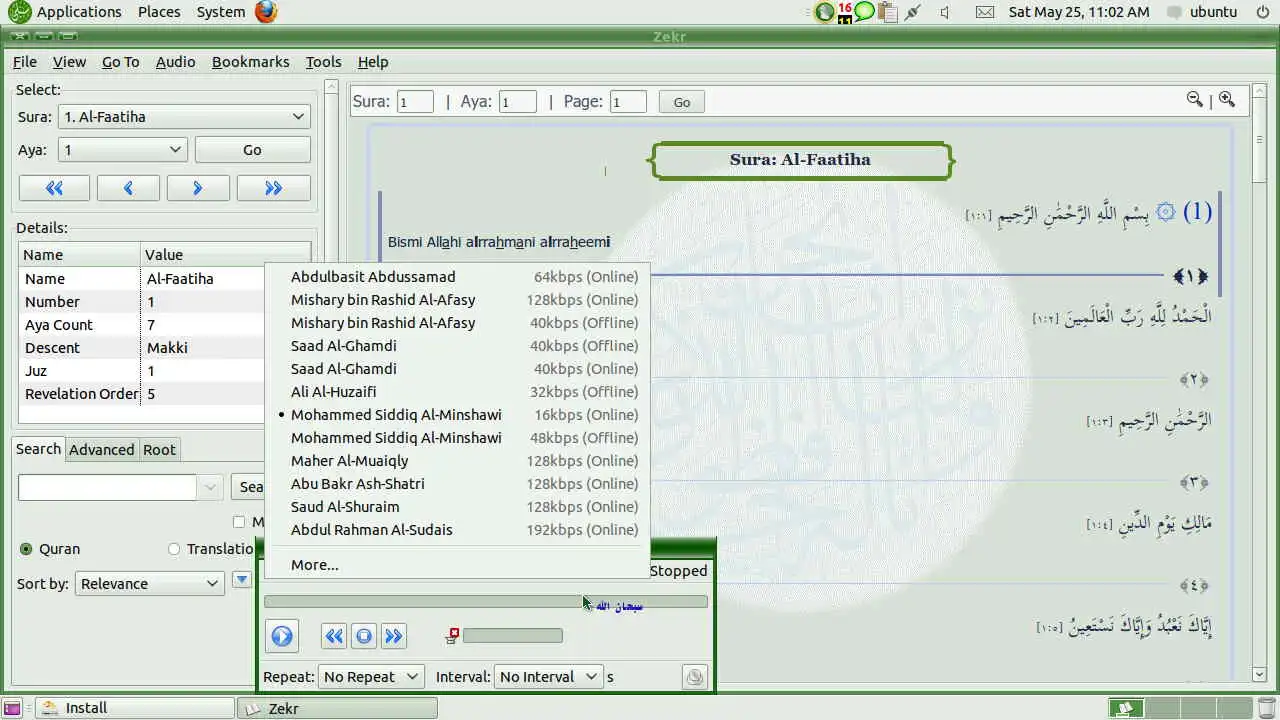Open the trash icon in bottom panel
Viewport: 1280px width, 720px height.
1266,708
